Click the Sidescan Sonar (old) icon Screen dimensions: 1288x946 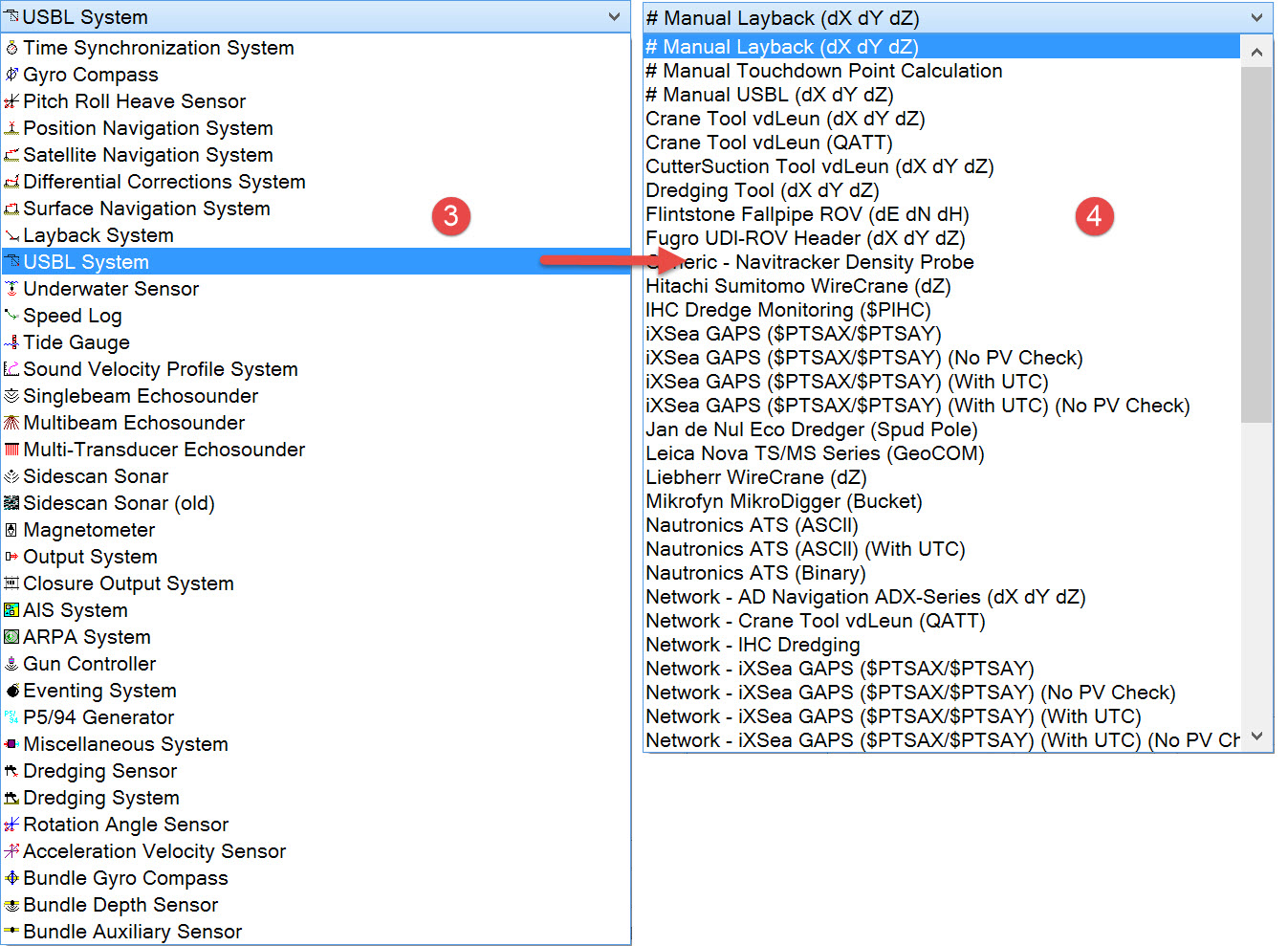11,503
